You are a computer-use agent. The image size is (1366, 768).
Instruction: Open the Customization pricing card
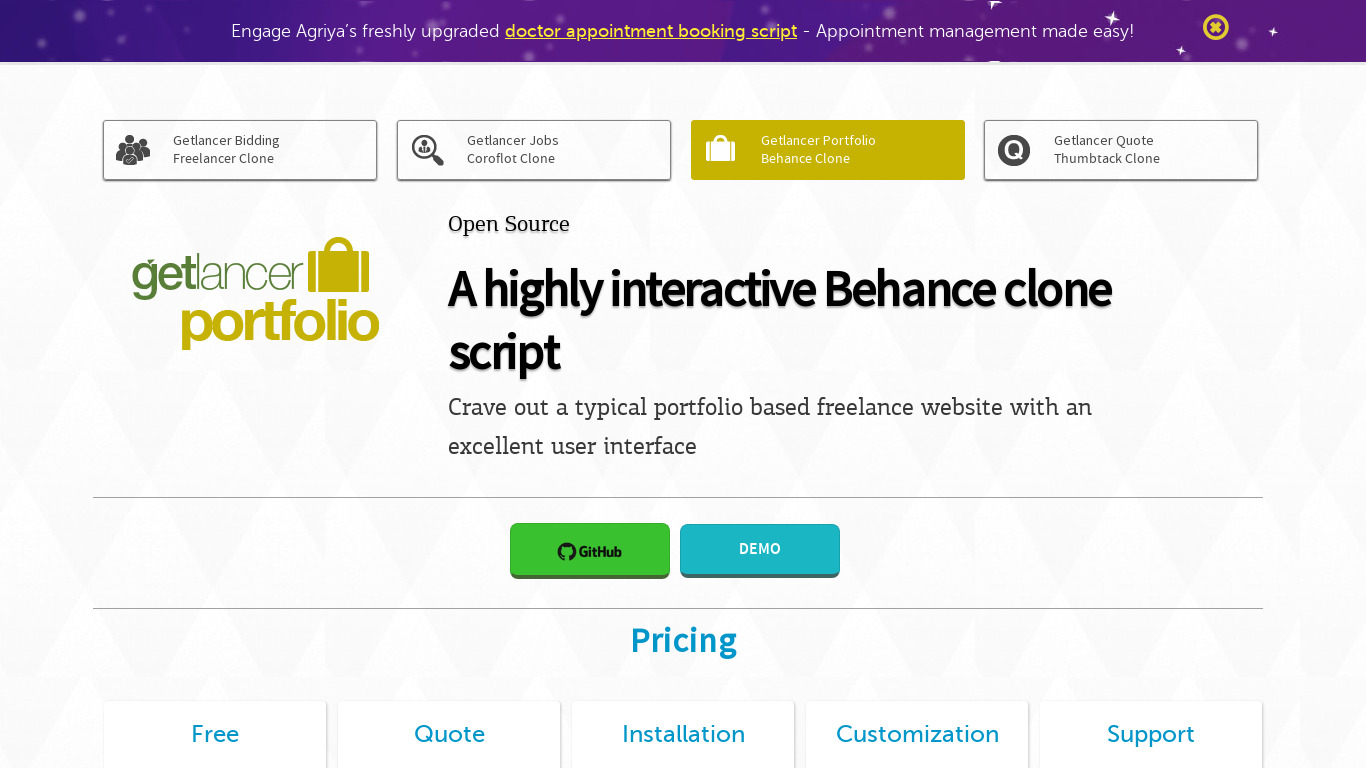(917, 734)
